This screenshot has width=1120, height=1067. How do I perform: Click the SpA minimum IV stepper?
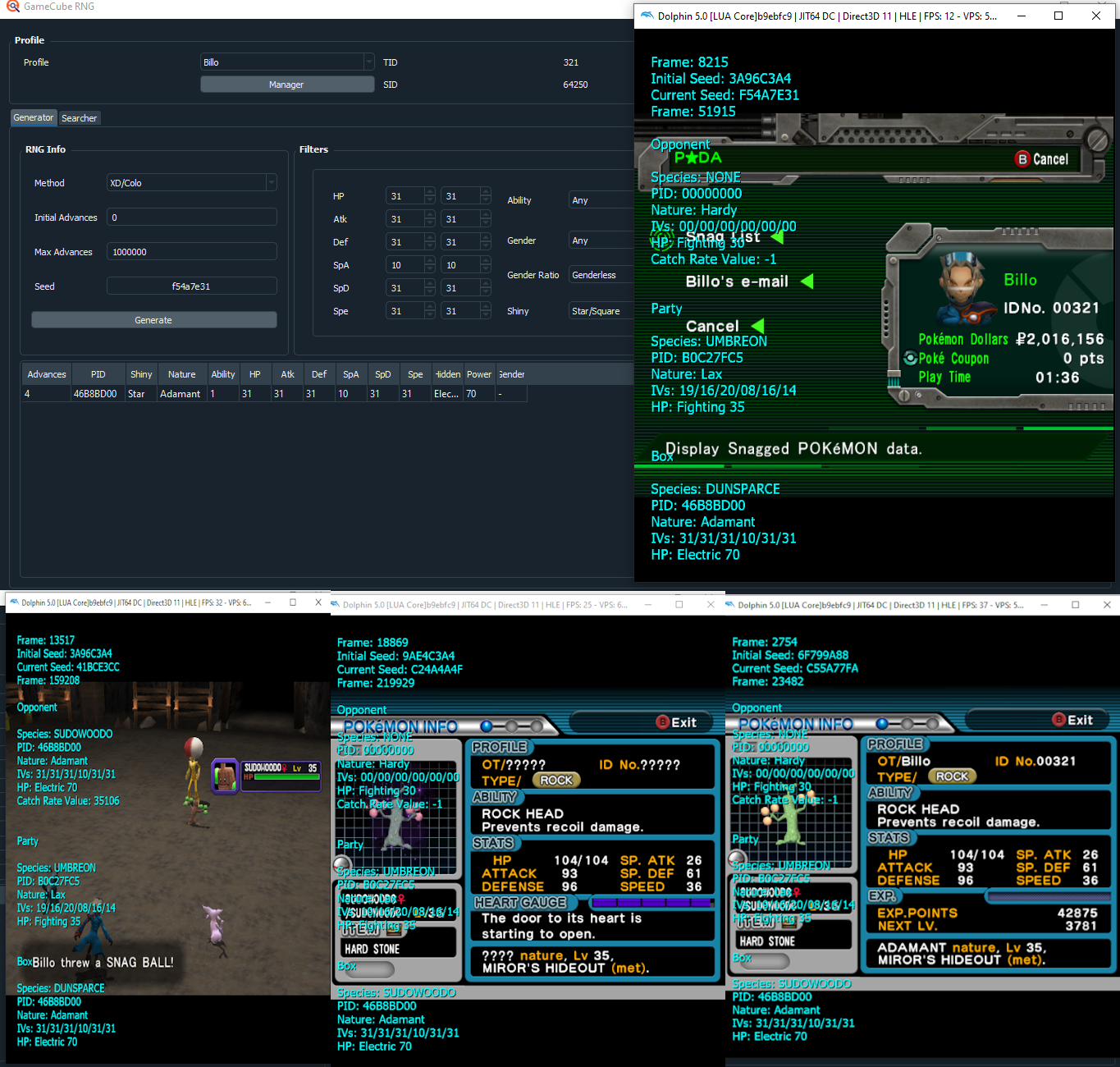coord(430,265)
